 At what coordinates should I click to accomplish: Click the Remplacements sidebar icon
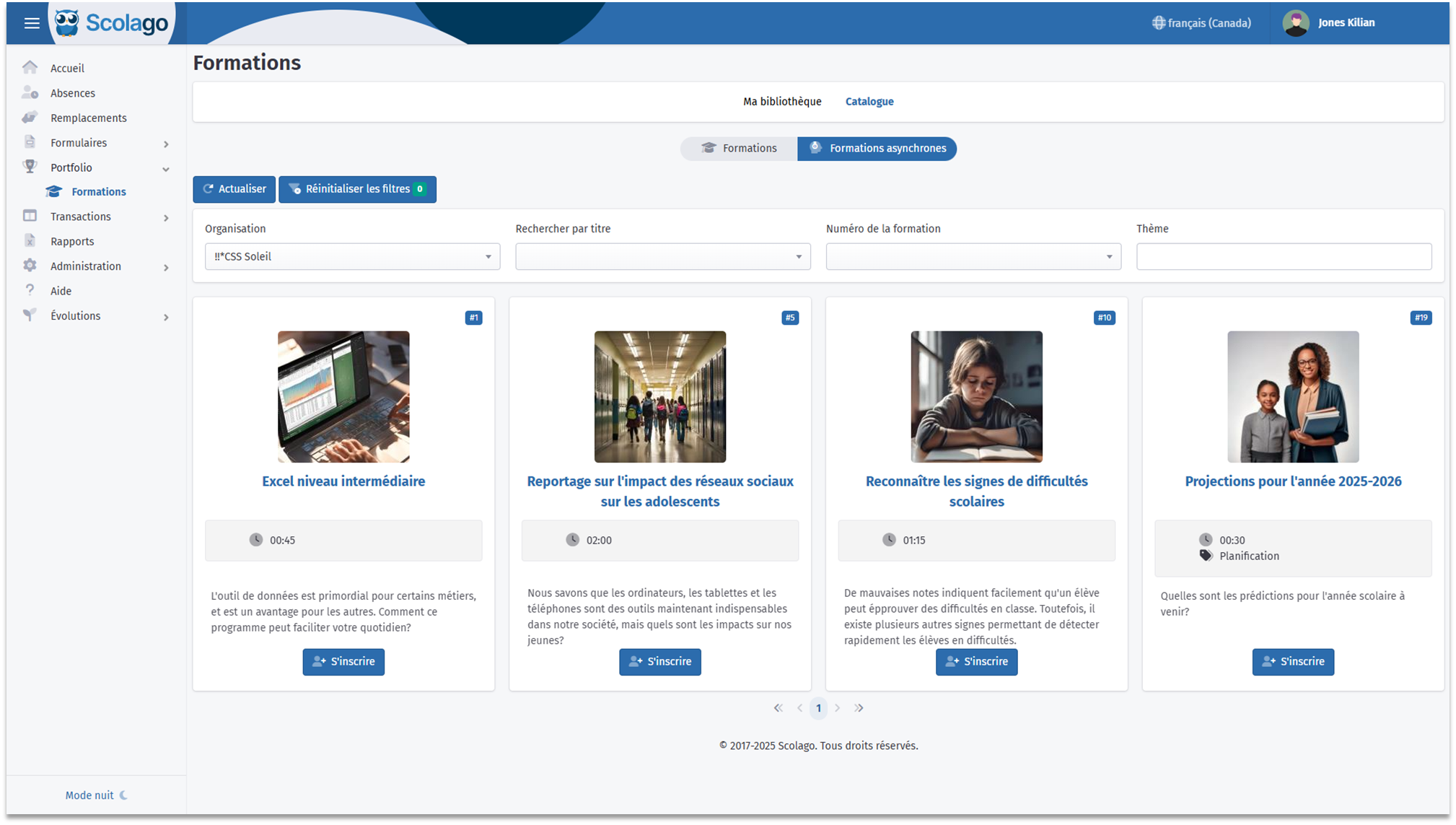30,118
